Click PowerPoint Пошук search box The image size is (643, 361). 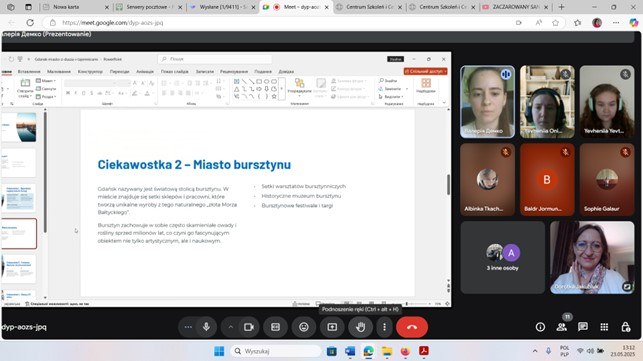(215, 59)
